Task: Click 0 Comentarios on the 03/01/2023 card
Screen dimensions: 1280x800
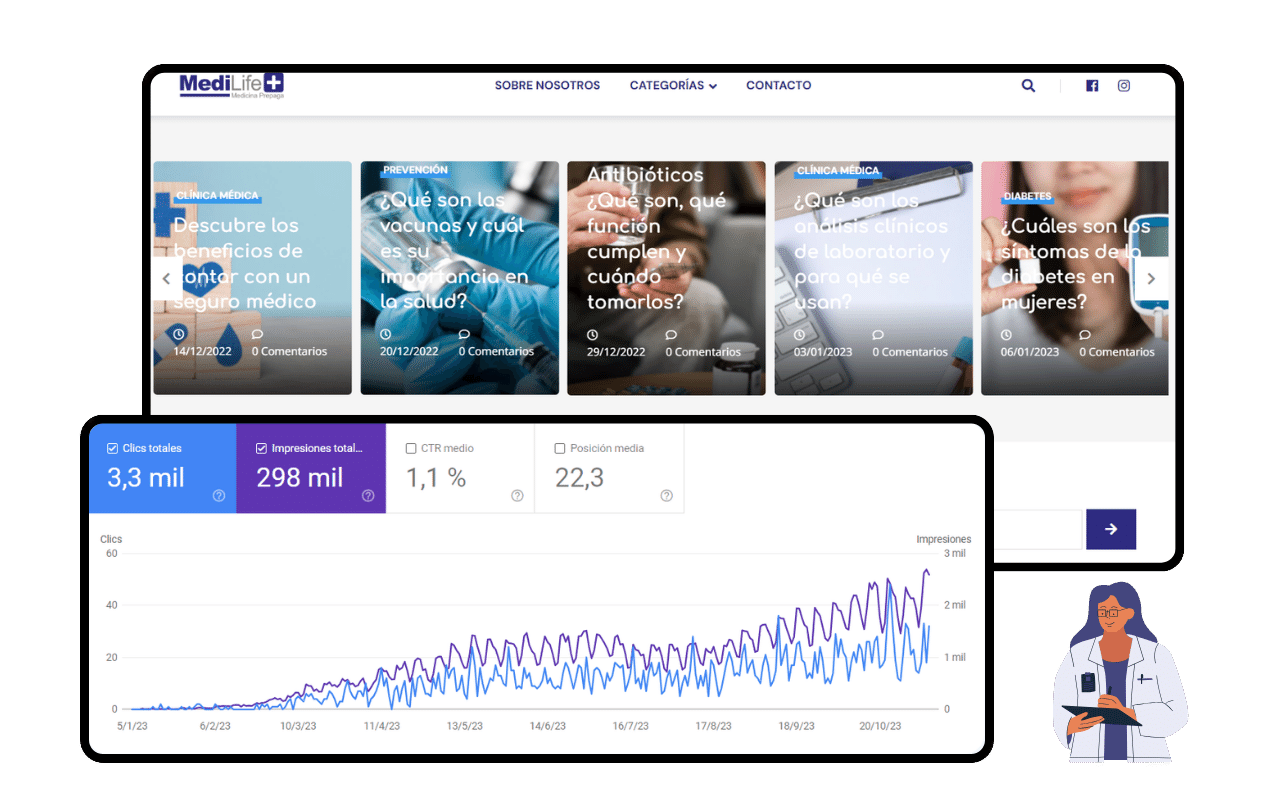Action: (910, 352)
